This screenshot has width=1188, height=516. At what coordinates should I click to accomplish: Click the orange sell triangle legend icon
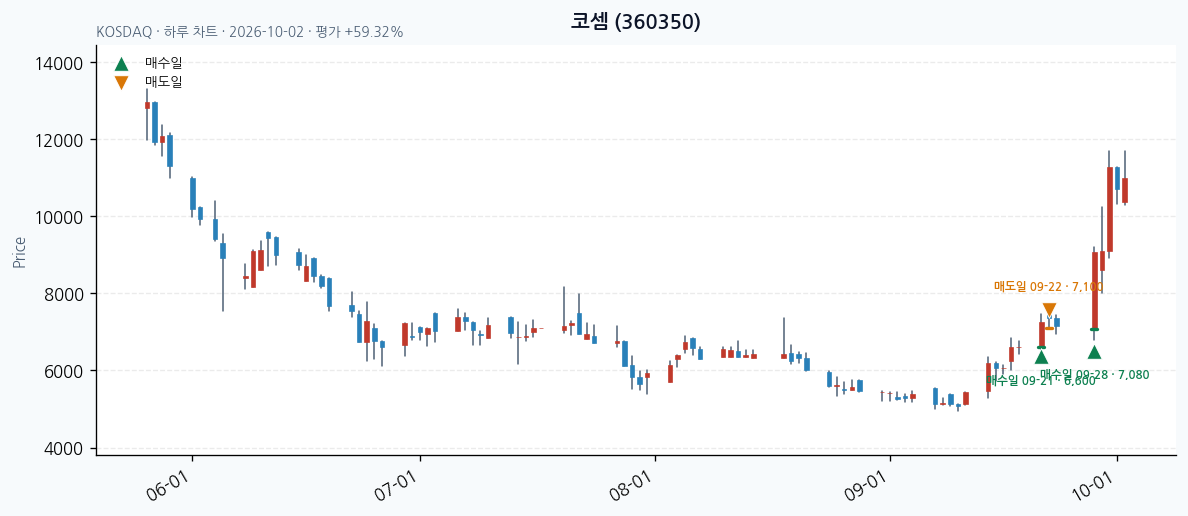click(121, 83)
